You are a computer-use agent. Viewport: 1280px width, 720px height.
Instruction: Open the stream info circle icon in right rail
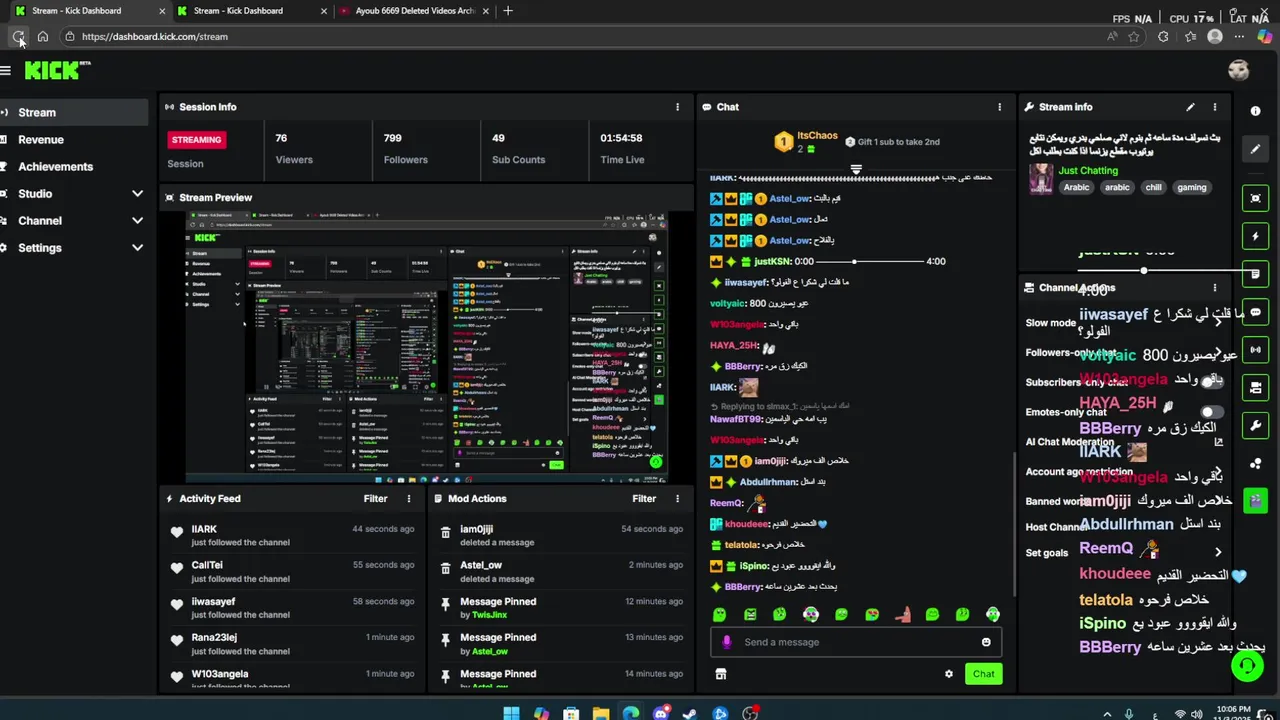tap(1256, 111)
